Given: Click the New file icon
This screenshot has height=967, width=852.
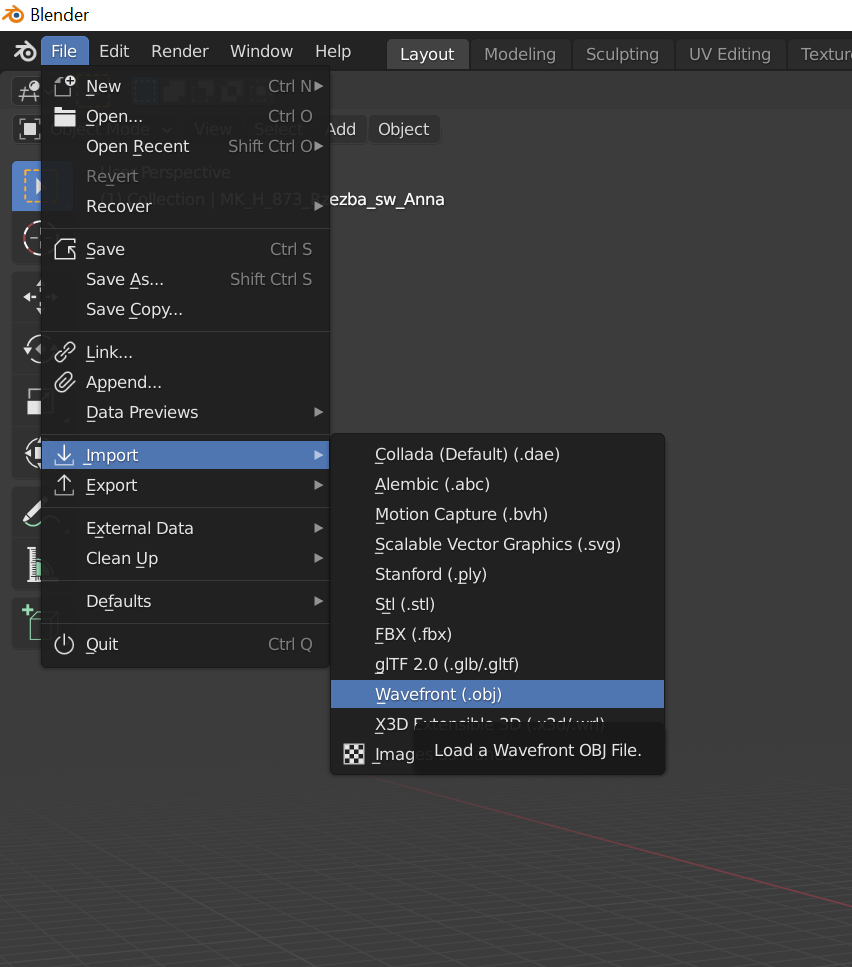Looking at the screenshot, I should coord(65,86).
